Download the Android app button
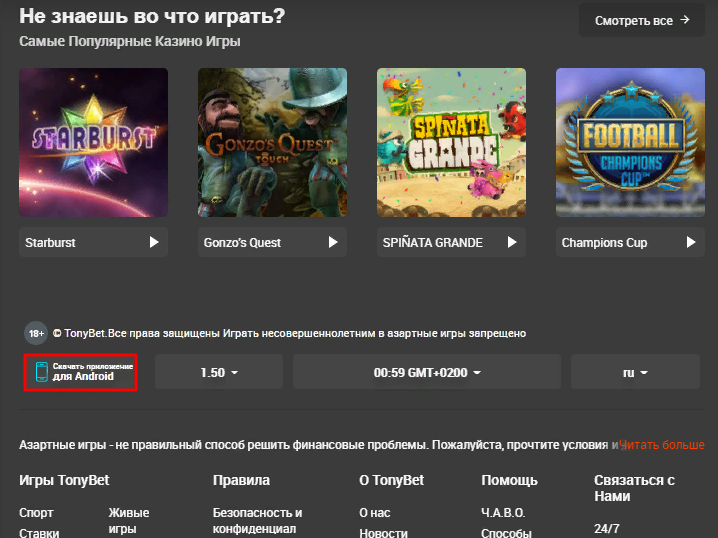 [x=81, y=372]
